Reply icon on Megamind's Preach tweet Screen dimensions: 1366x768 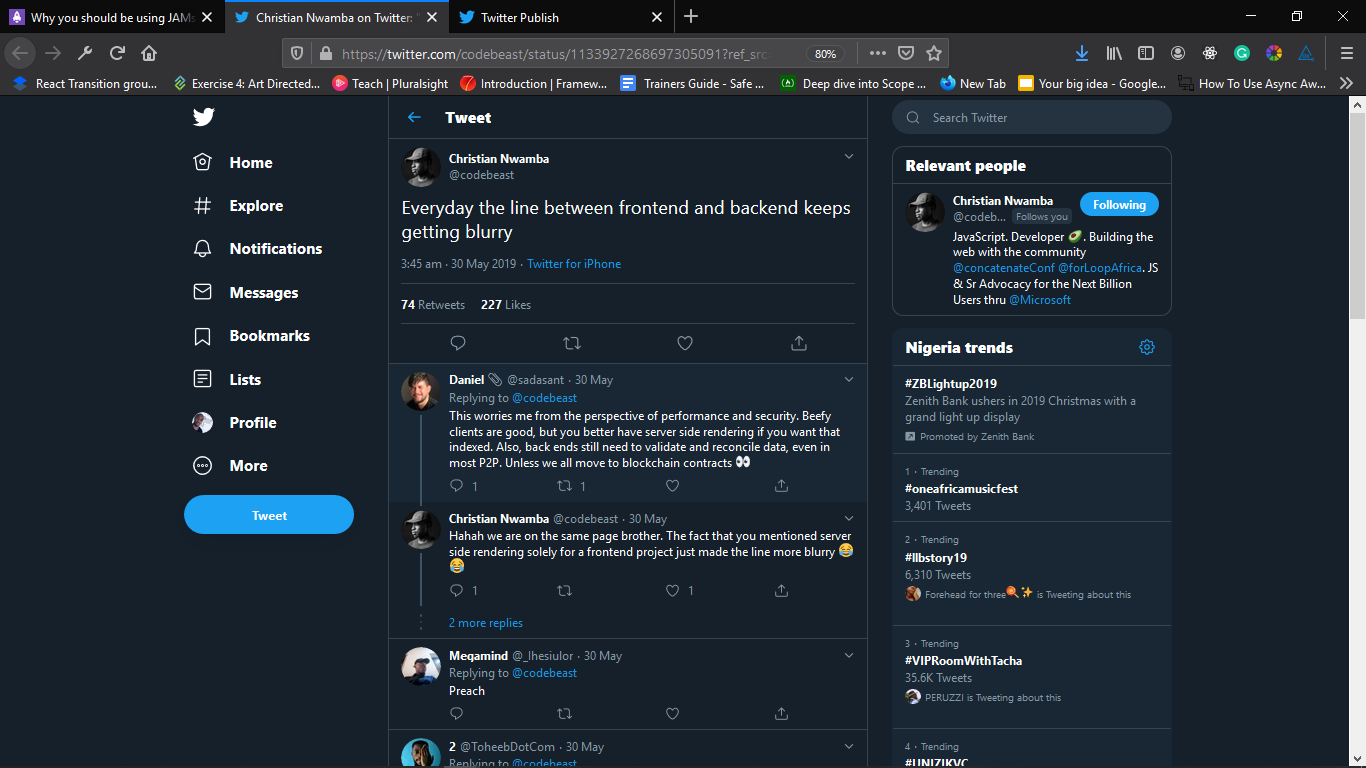tap(457, 714)
